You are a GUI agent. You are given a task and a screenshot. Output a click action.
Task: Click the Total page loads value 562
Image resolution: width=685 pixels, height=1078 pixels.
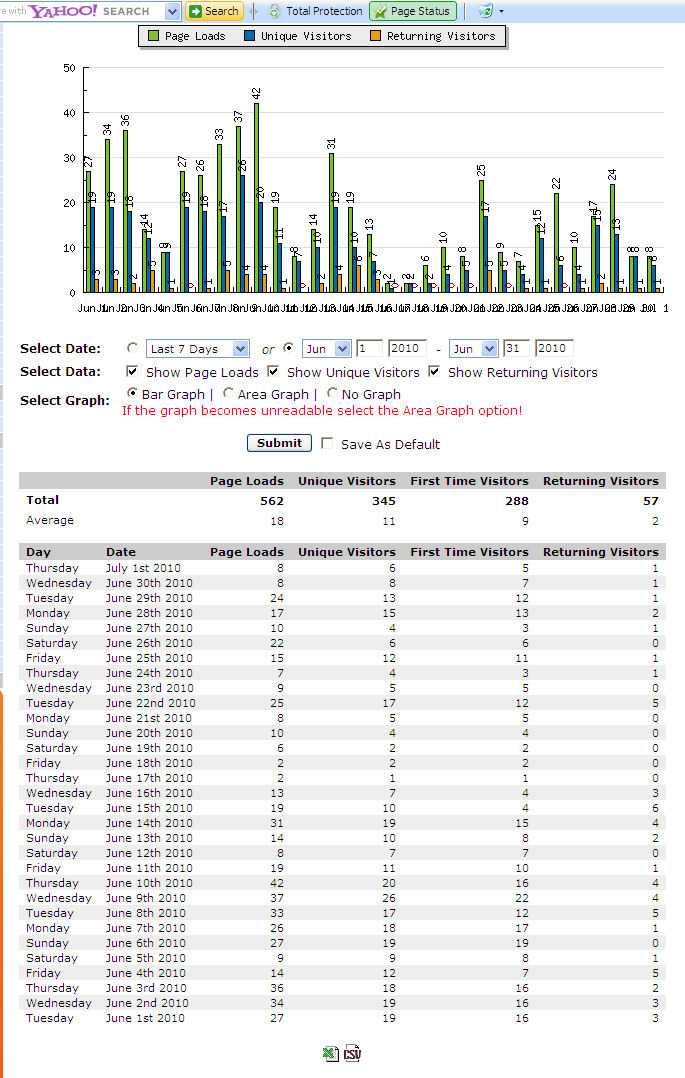(x=272, y=501)
